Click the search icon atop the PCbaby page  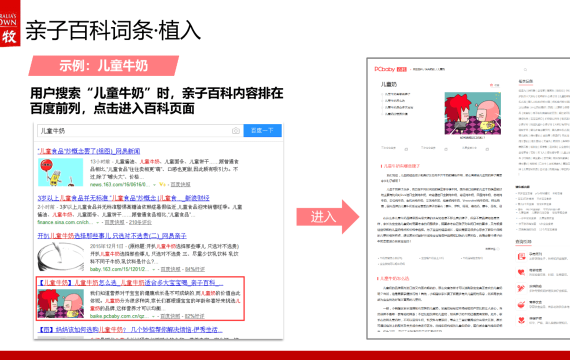525,69
